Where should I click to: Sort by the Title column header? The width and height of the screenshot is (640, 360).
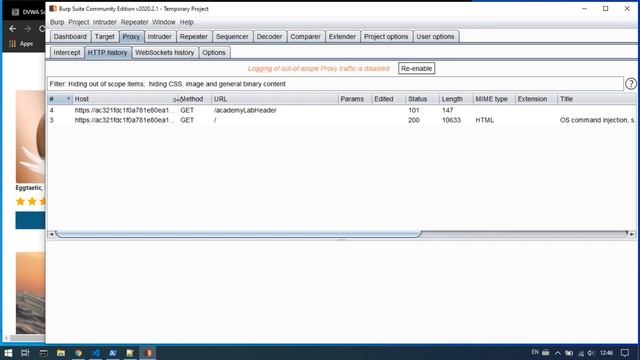[597, 99]
